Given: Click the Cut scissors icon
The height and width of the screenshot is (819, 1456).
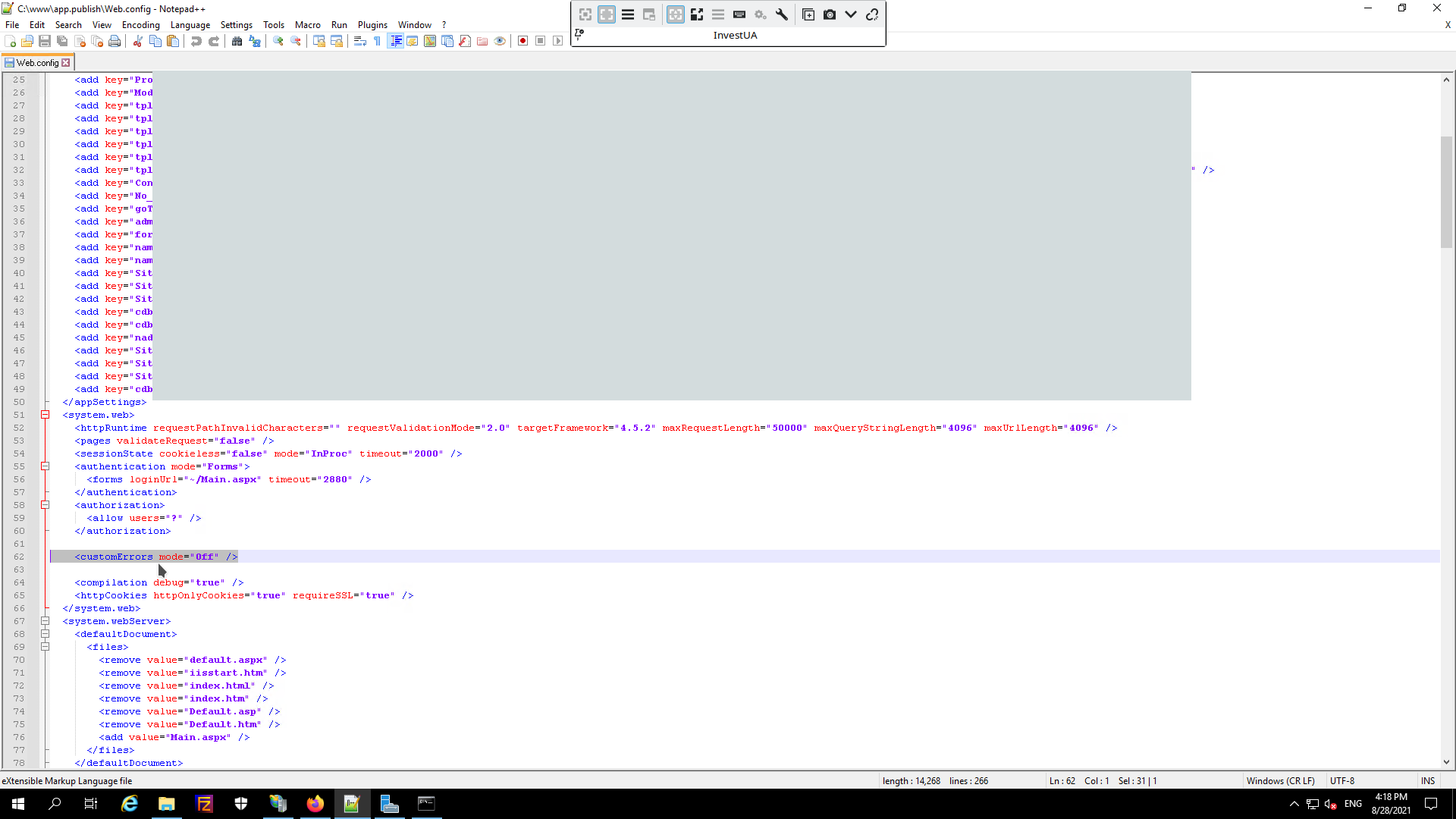Looking at the screenshot, I should [138, 41].
